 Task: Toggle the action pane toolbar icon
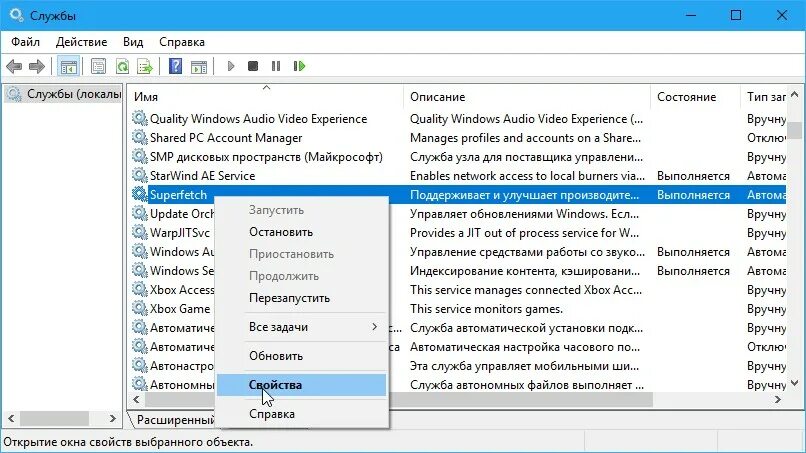[199, 66]
